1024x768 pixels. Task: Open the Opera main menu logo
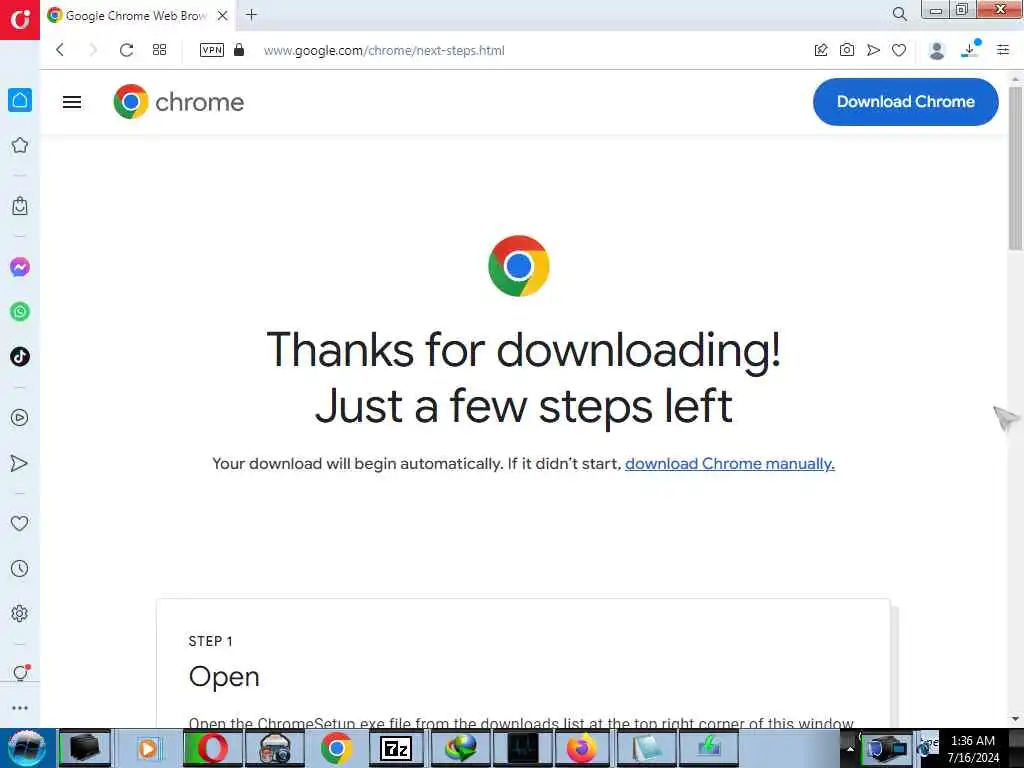(x=20, y=20)
